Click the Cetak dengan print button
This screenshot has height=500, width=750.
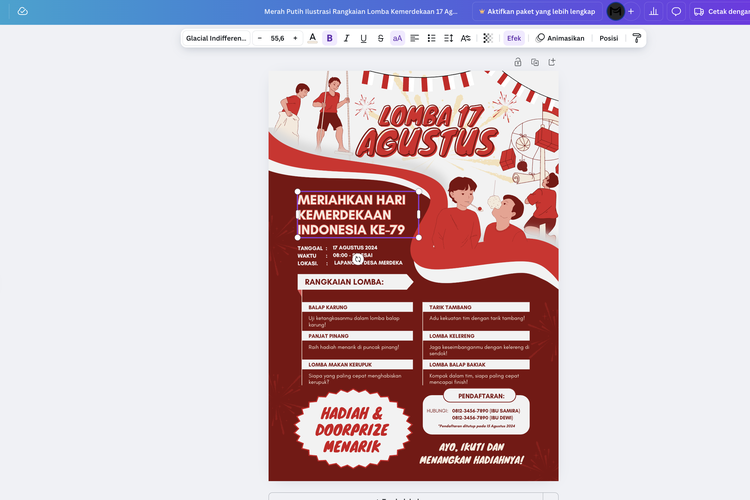point(721,11)
